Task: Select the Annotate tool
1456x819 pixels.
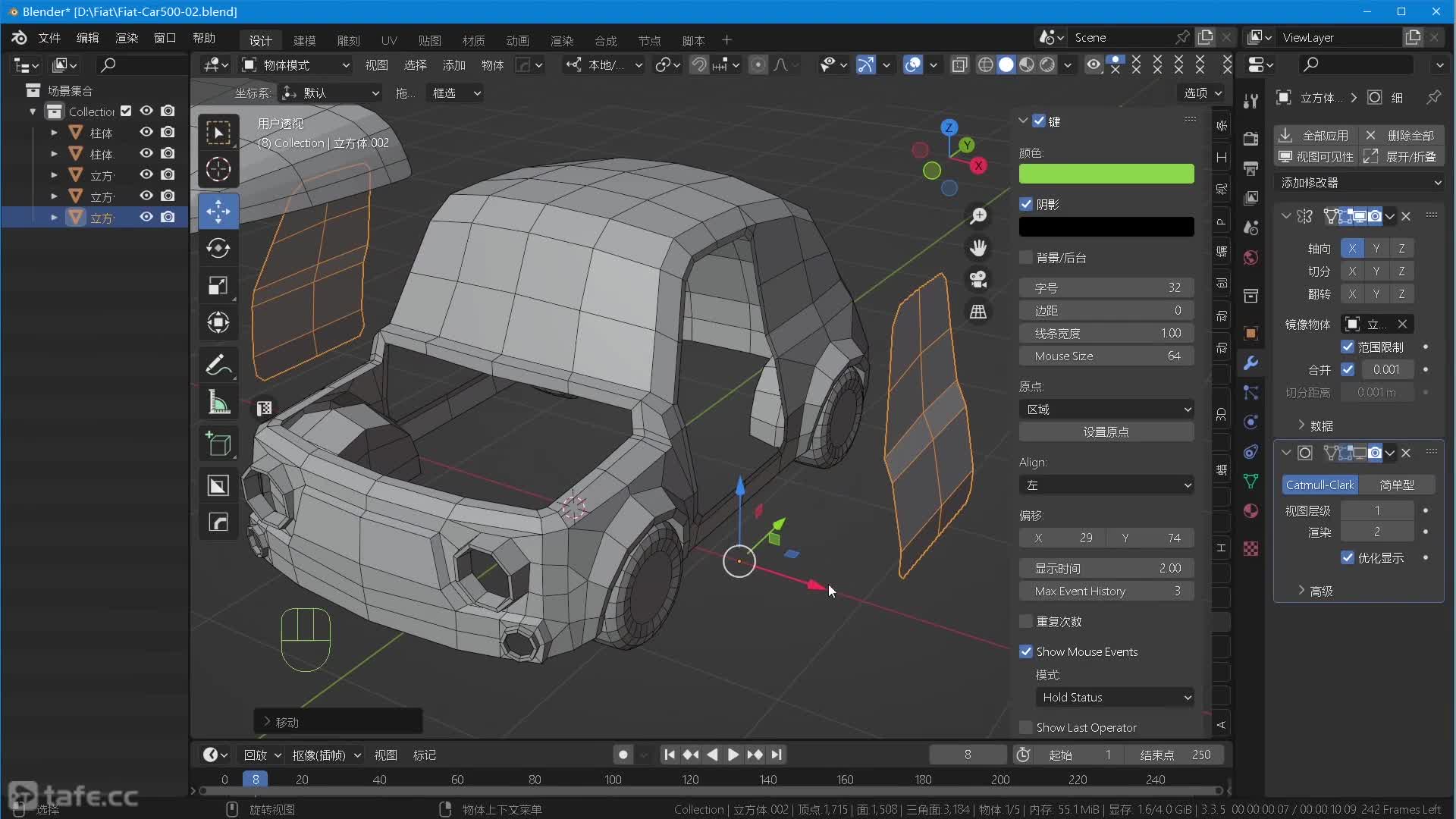Action: (218, 365)
